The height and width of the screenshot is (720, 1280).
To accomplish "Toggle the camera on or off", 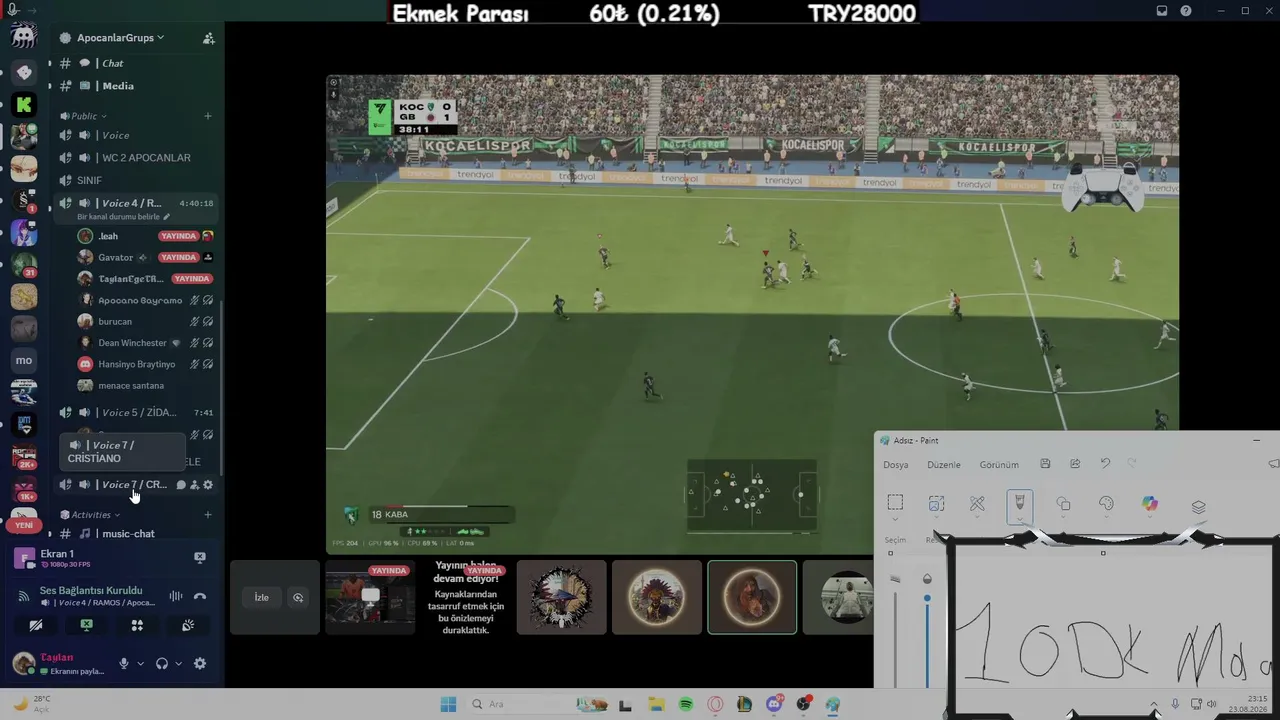I will coord(36,626).
